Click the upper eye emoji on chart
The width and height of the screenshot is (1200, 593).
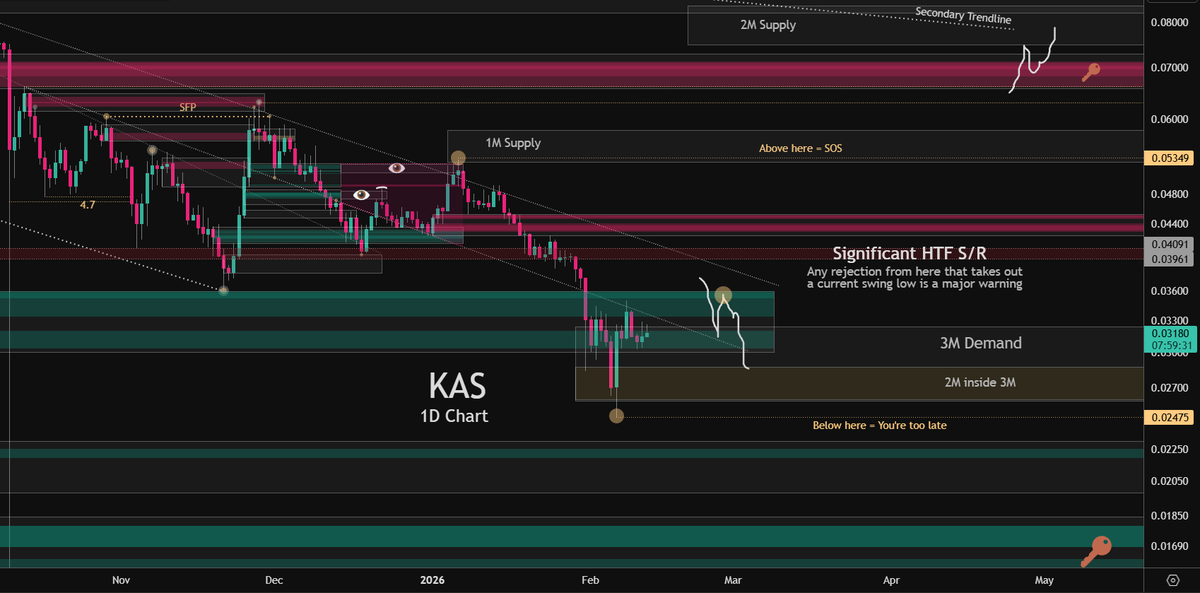coord(397,168)
